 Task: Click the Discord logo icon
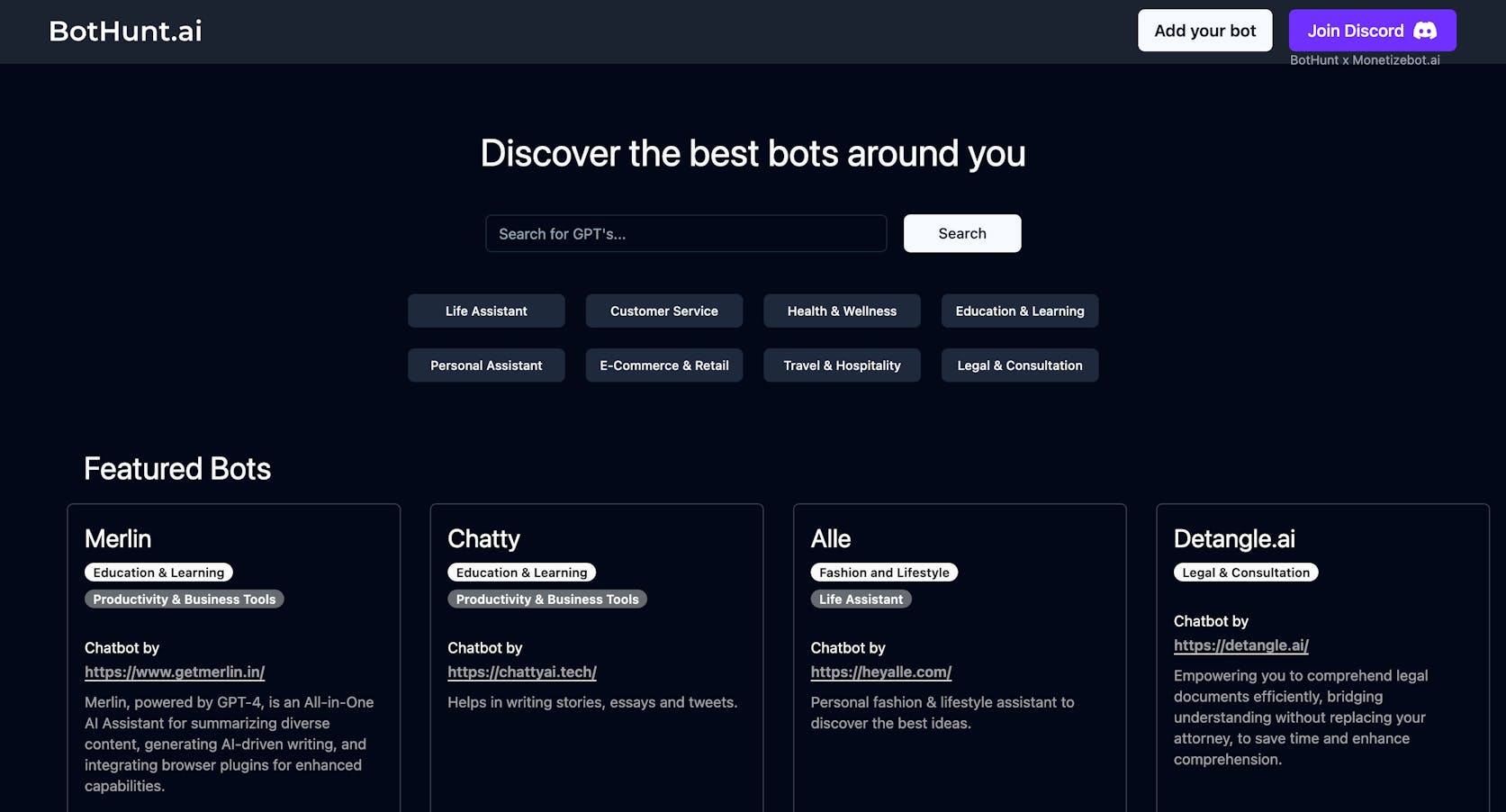1425,31
